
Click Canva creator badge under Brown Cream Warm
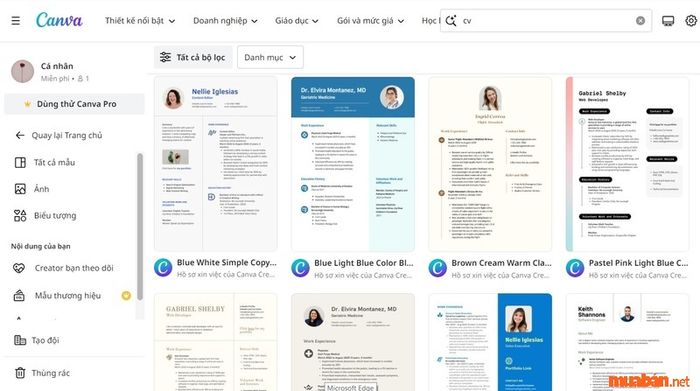tap(438, 268)
